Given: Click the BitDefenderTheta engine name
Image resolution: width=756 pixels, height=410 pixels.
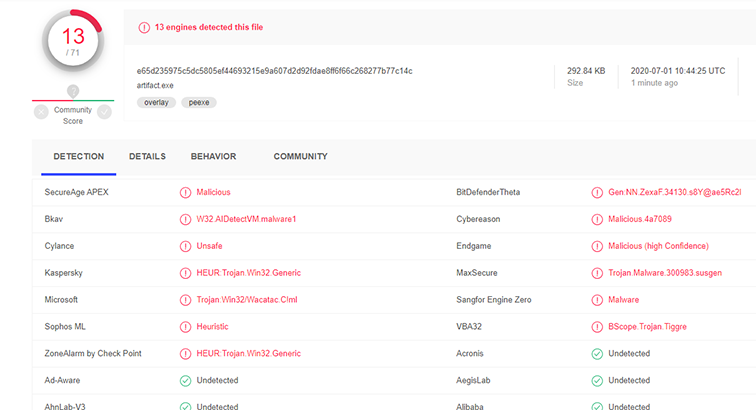Looking at the screenshot, I should [488, 192].
